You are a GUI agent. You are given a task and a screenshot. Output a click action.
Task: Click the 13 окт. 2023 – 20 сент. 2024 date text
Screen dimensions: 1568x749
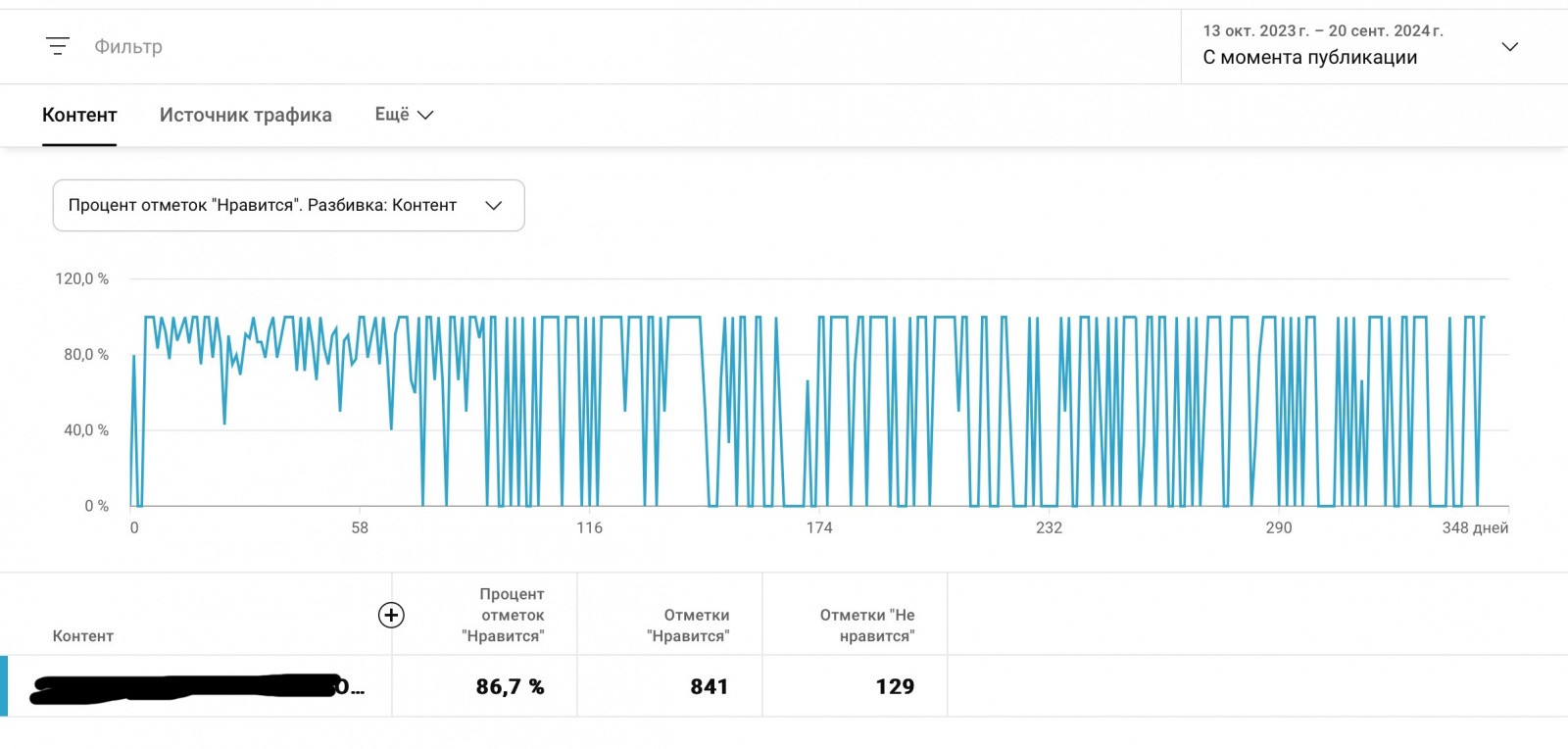click(1323, 30)
